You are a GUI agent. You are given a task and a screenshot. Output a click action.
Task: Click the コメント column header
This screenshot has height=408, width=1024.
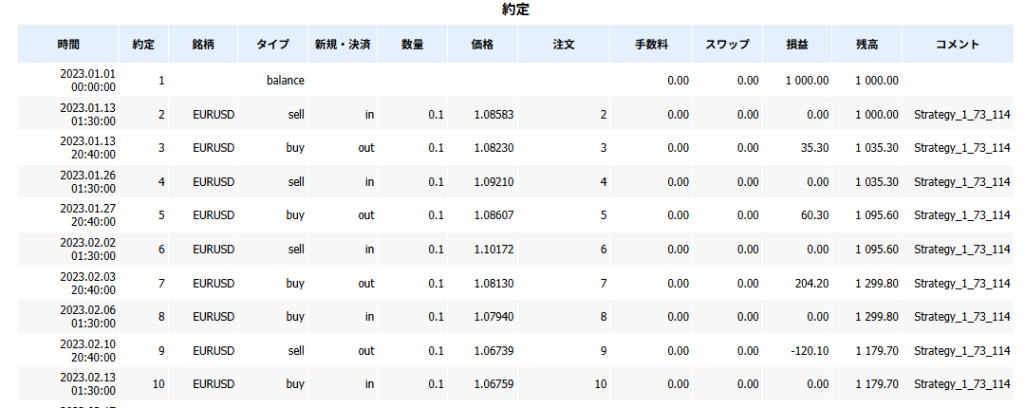pos(957,45)
